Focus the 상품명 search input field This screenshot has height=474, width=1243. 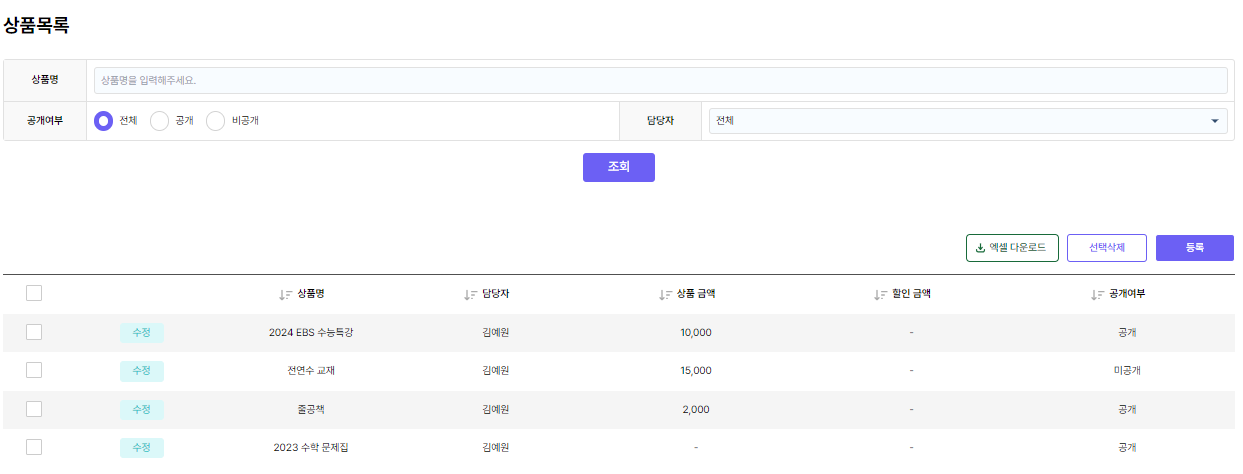tap(660, 80)
